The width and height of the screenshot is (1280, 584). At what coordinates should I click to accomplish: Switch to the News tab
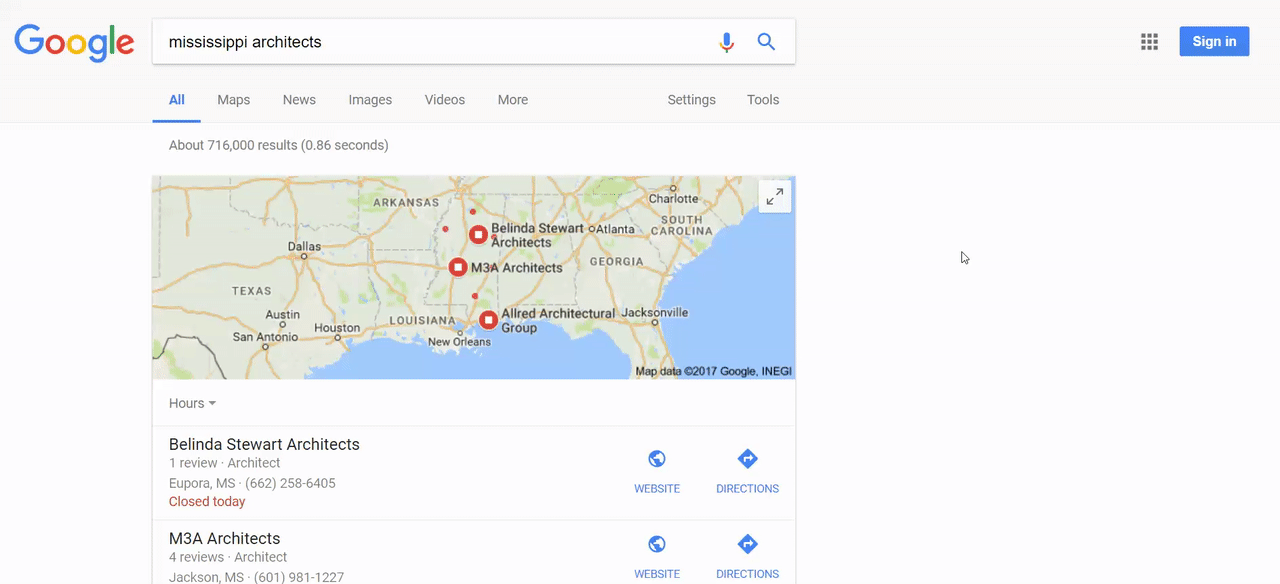click(x=299, y=100)
